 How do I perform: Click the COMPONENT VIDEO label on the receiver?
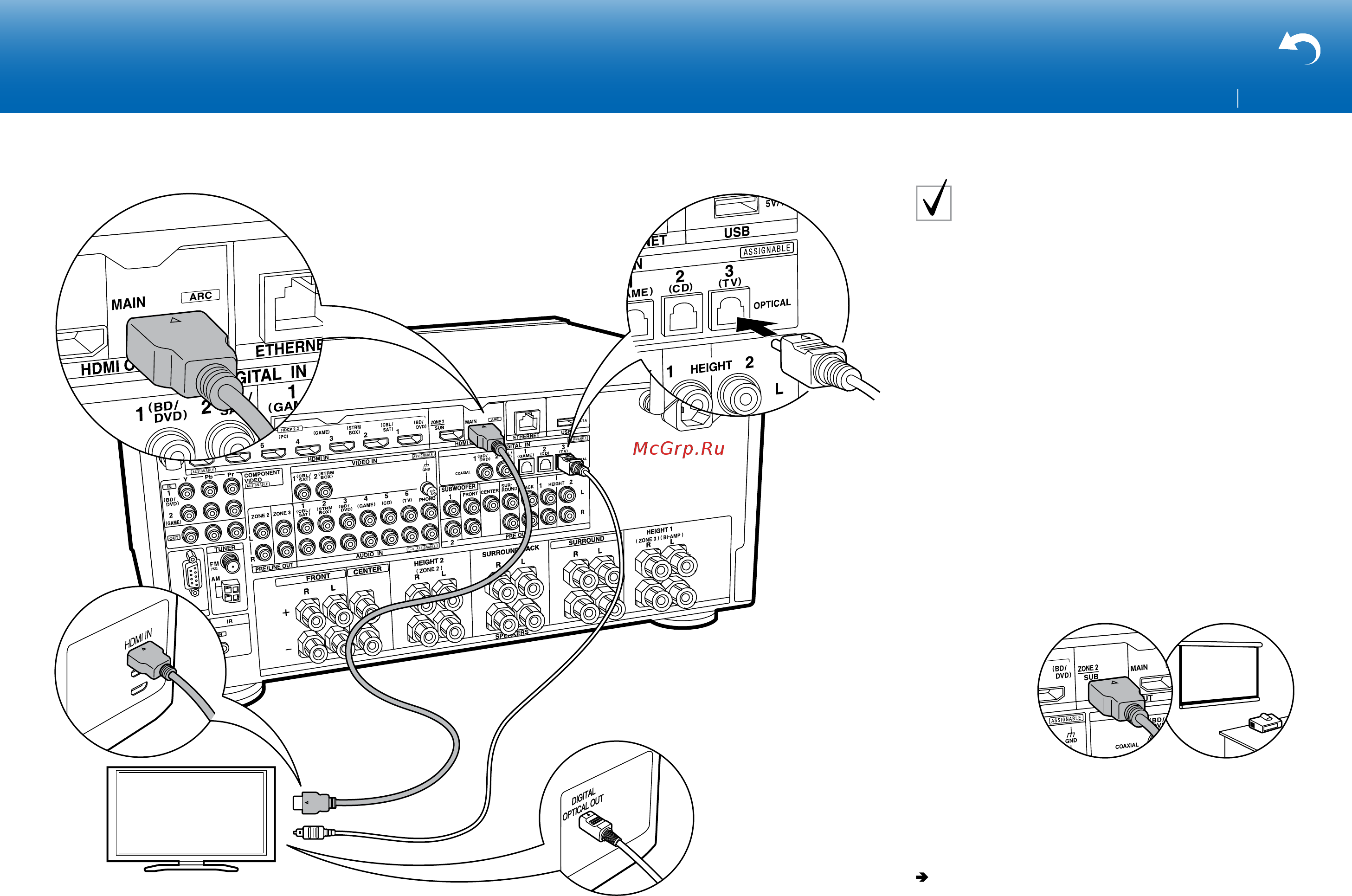tap(262, 477)
